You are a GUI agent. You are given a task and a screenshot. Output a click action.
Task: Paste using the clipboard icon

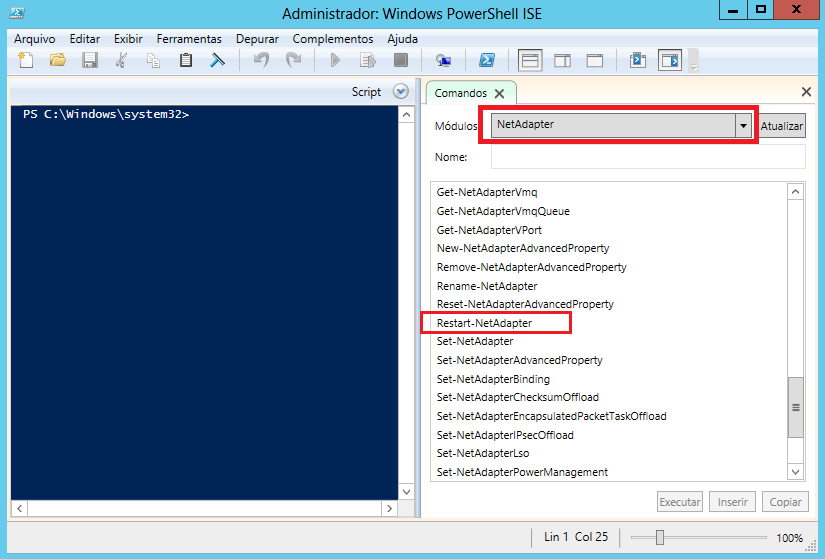click(x=185, y=61)
